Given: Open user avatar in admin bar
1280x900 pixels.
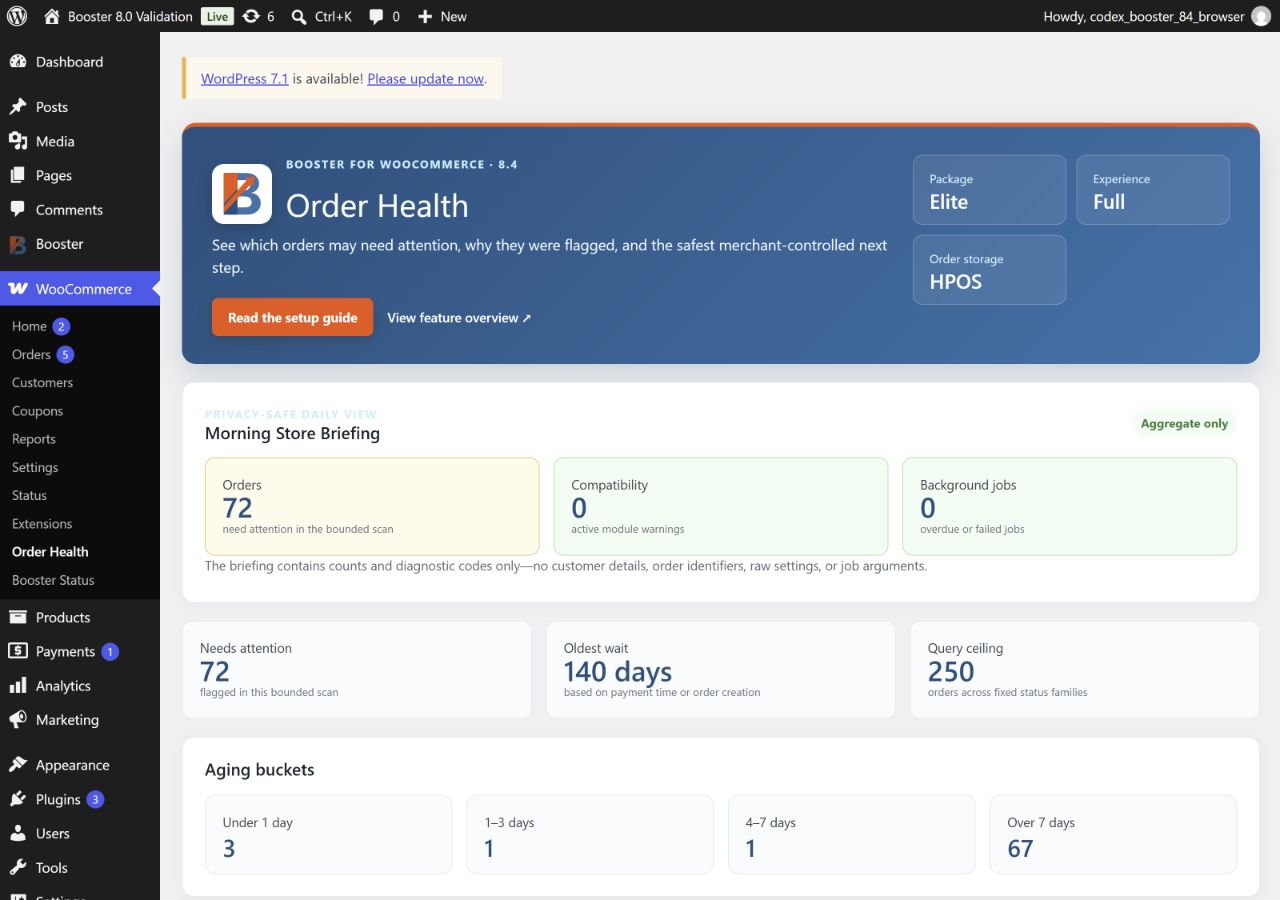Looking at the screenshot, I should pos(1261,16).
